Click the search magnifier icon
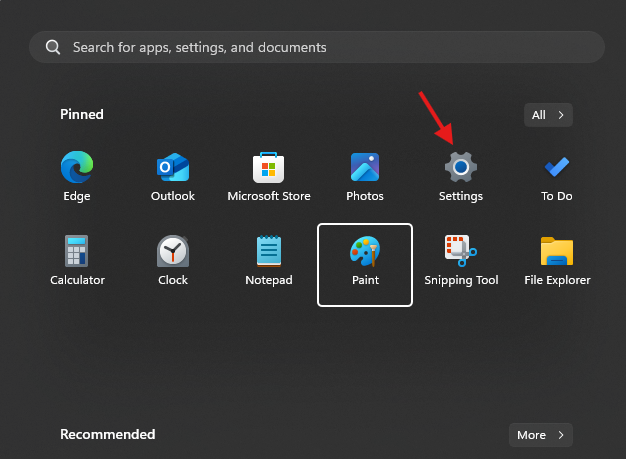The image size is (626, 459). pos(53,47)
